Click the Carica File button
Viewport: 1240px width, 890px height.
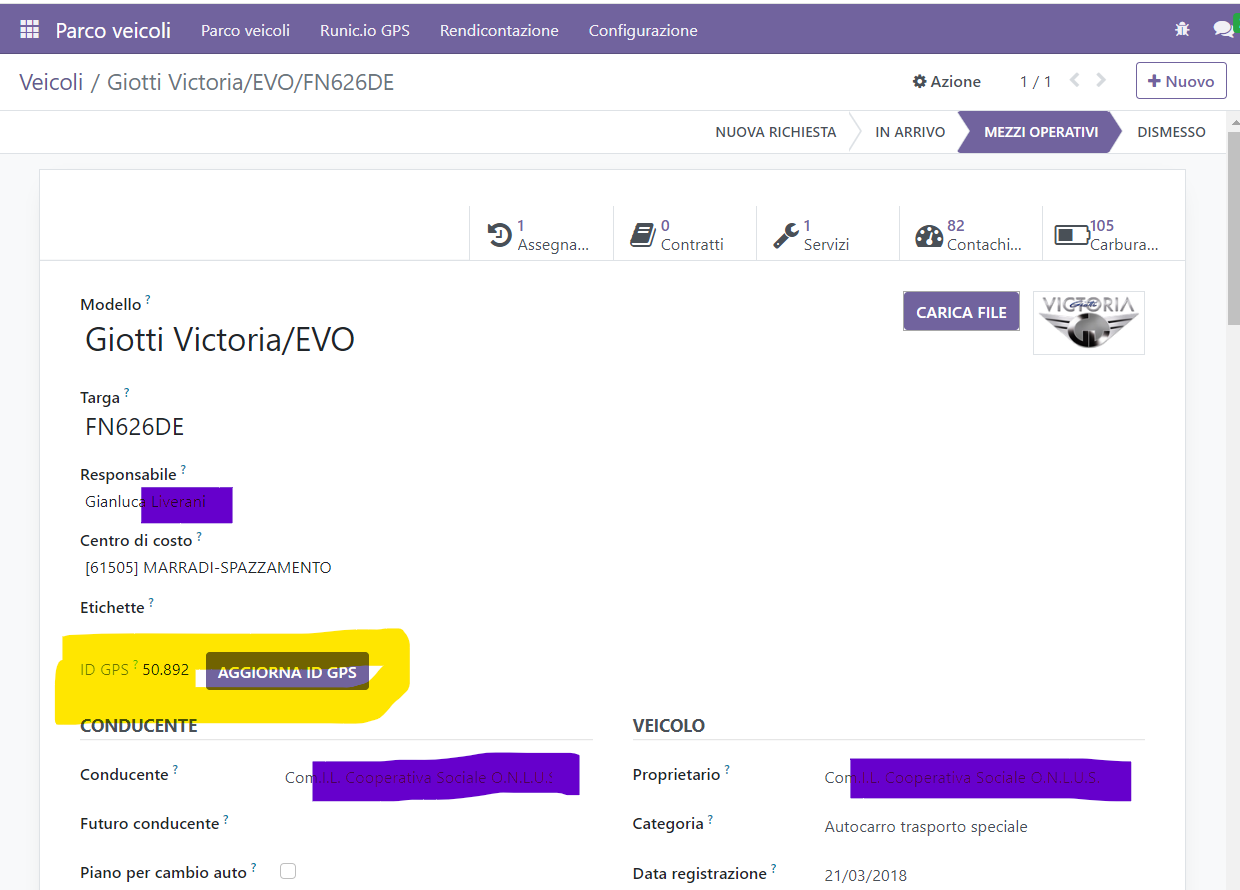961,312
